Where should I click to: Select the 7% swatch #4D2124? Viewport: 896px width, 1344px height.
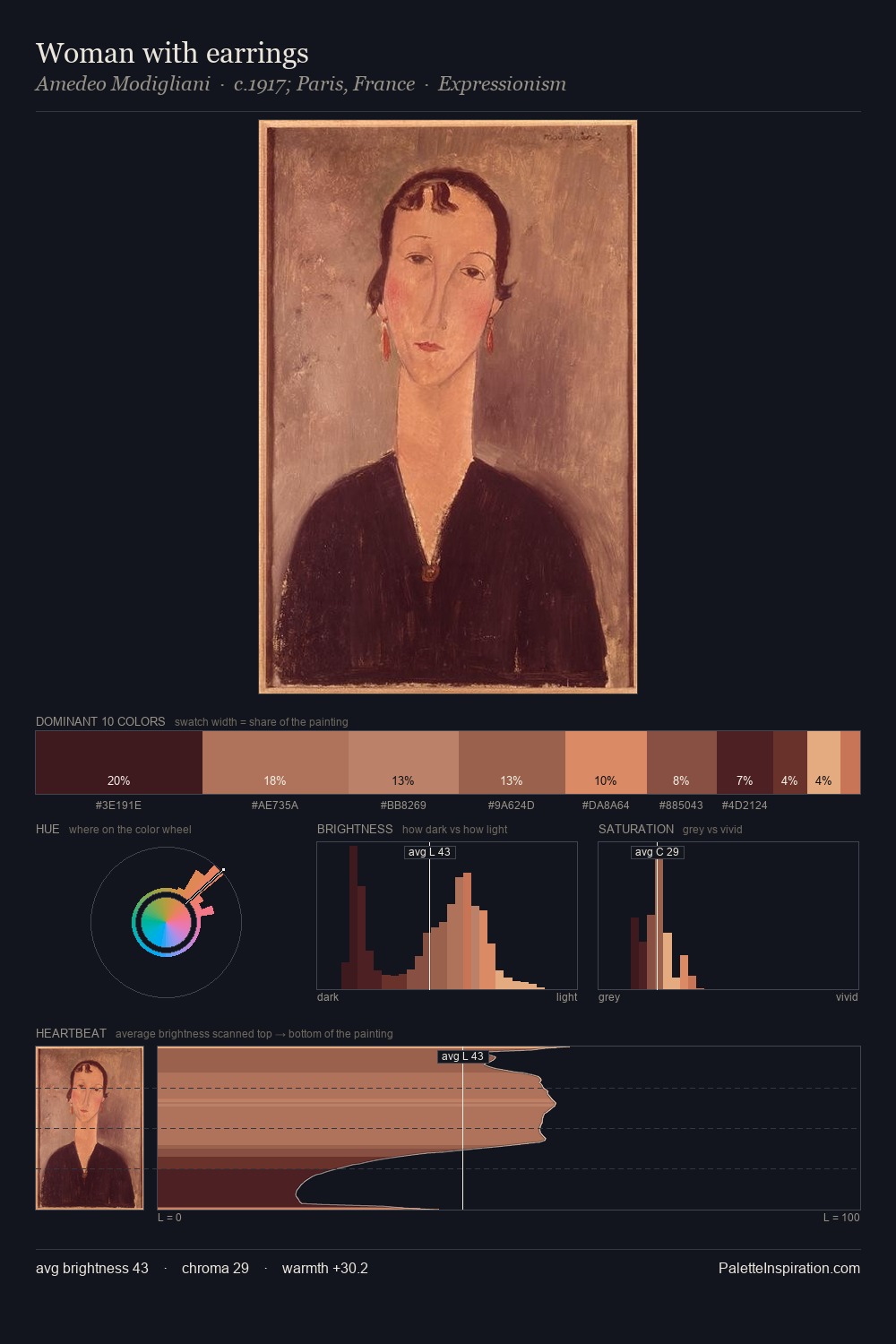[x=745, y=762]
